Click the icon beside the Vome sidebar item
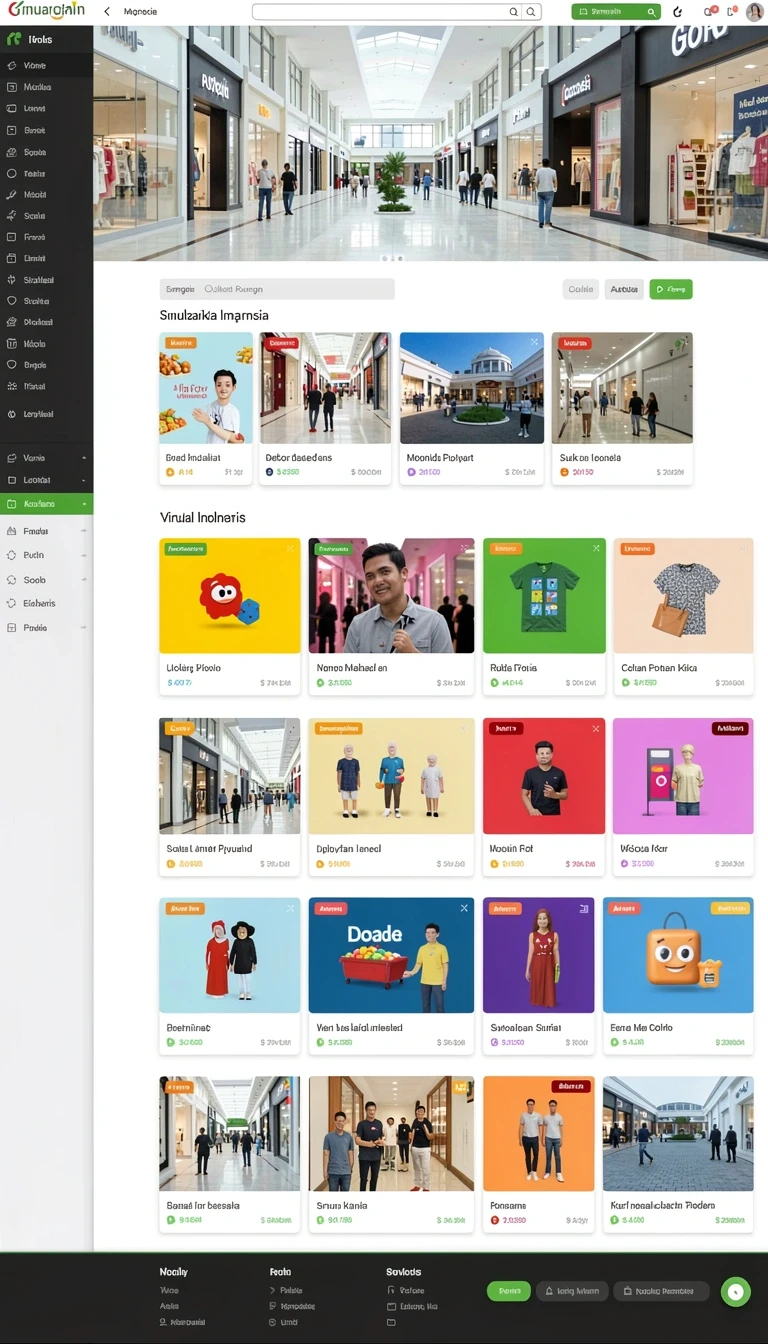 12,65
